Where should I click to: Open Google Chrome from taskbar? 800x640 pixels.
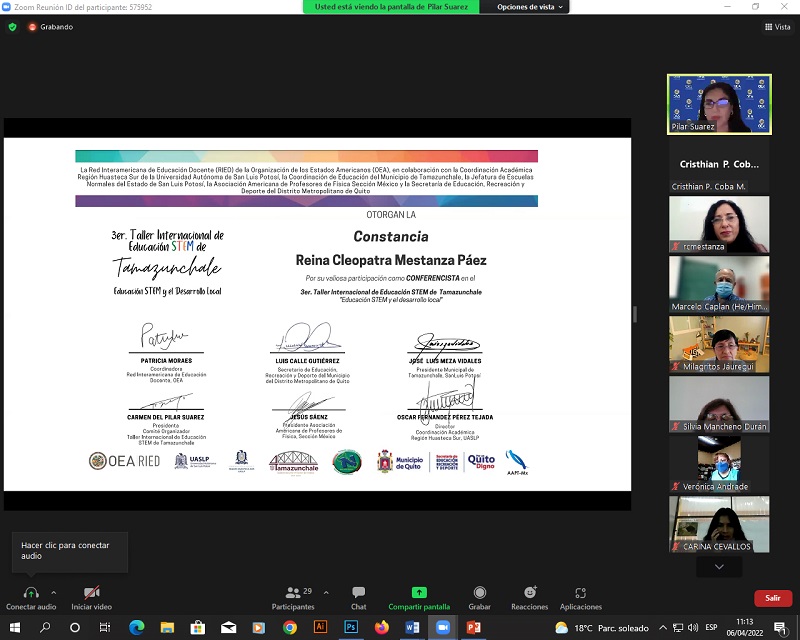(290, 627)
